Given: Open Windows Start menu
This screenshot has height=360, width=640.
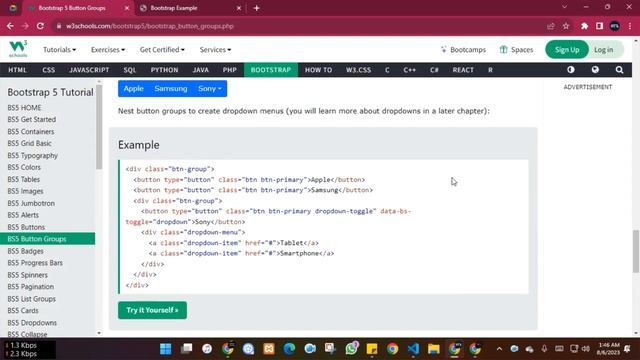Looking at the screenshot, I should pyautogui.click(x=166, y=349).
